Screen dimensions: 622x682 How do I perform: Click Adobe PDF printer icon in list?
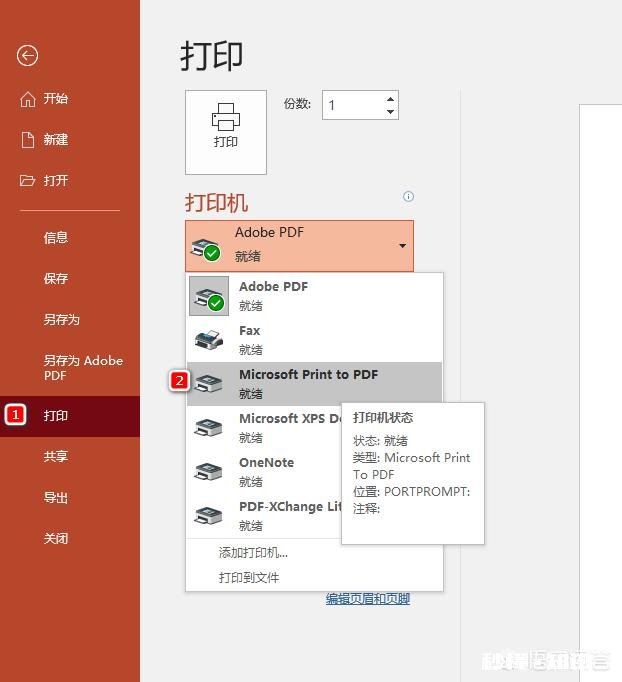[209, 296]
